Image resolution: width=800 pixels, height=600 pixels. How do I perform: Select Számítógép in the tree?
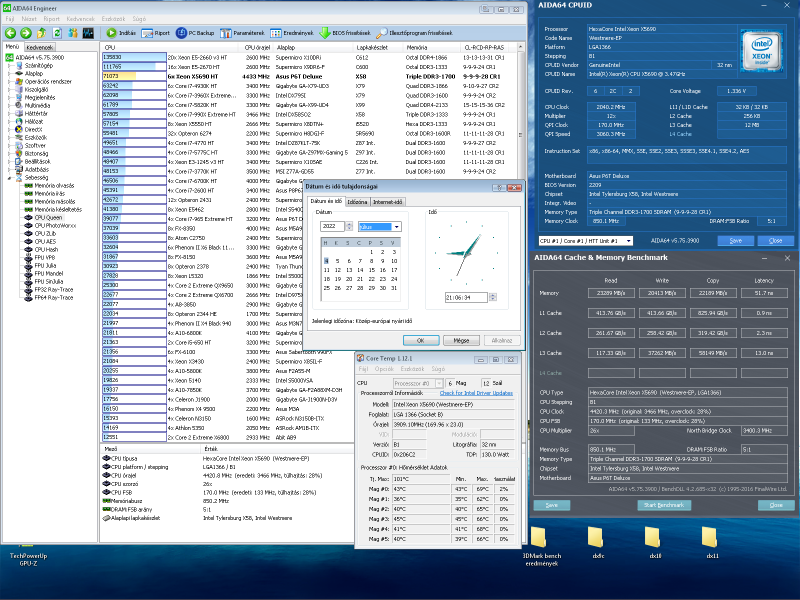(38, 65)
